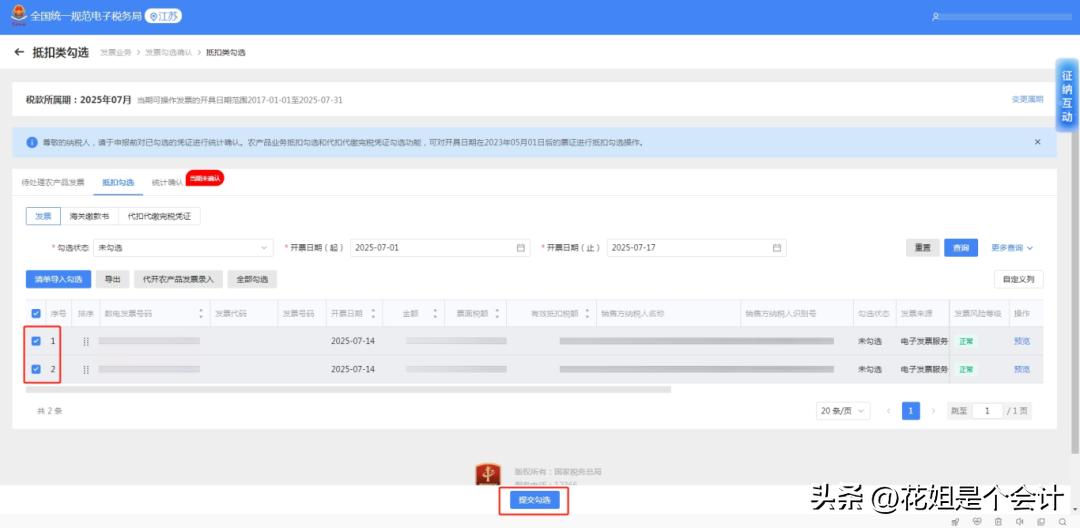Click 预览 link in row 1
Viewport: 1080px width, 528px height.
point(1022,341)
